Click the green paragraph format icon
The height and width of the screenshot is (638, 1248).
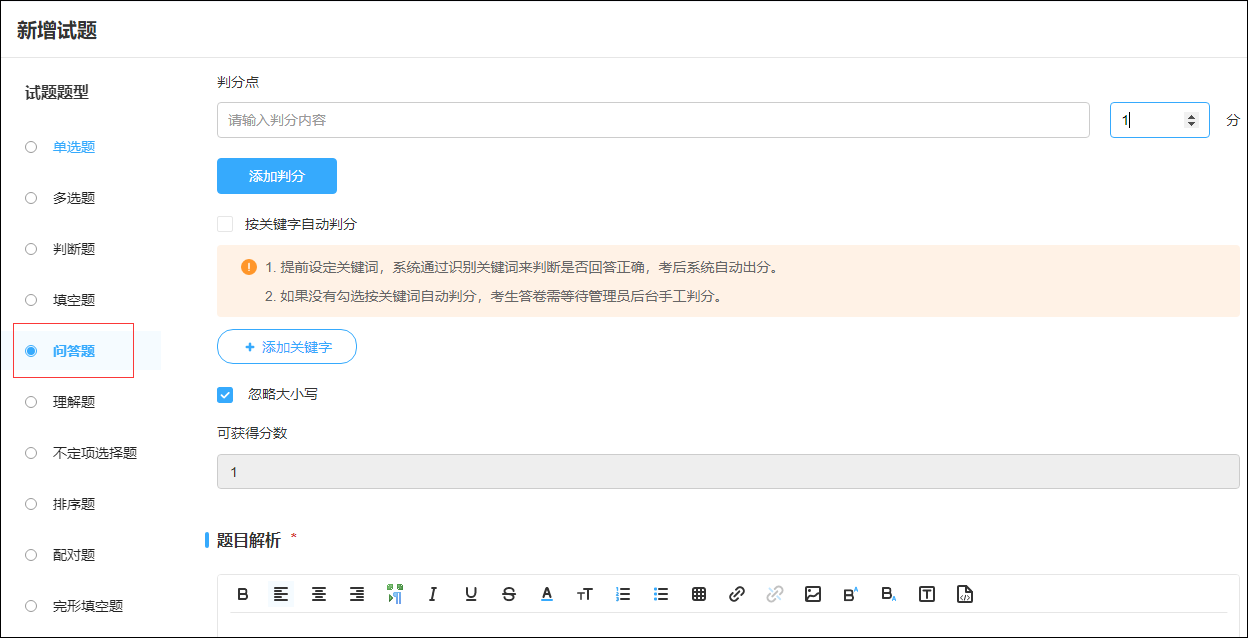pyautogui.click(x=395, y=594)
